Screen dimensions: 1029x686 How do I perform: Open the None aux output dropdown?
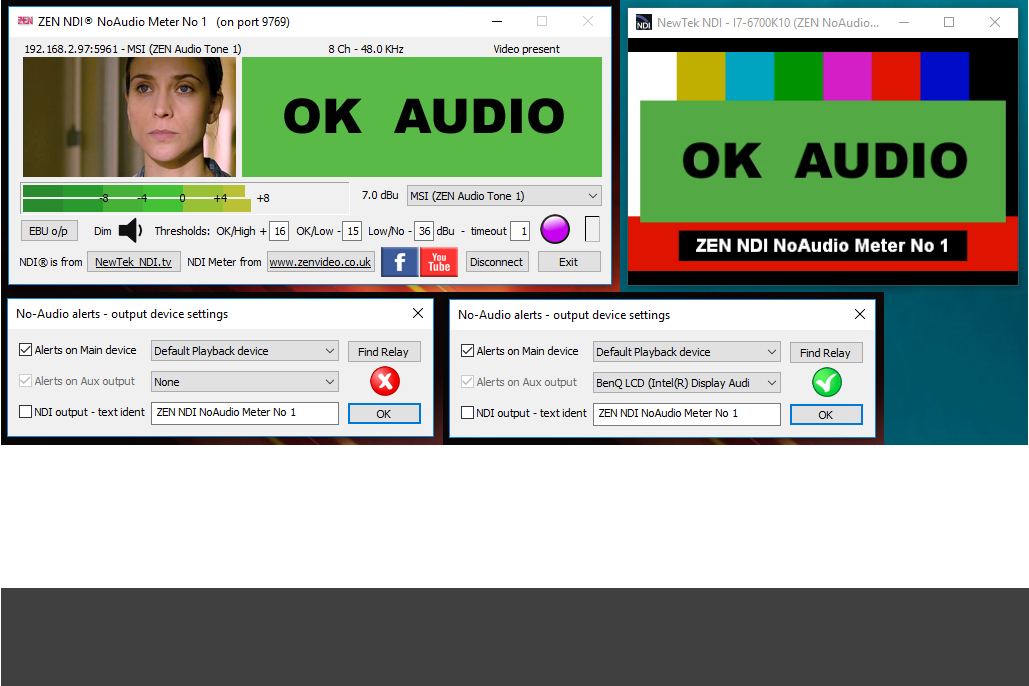(245, 381)
